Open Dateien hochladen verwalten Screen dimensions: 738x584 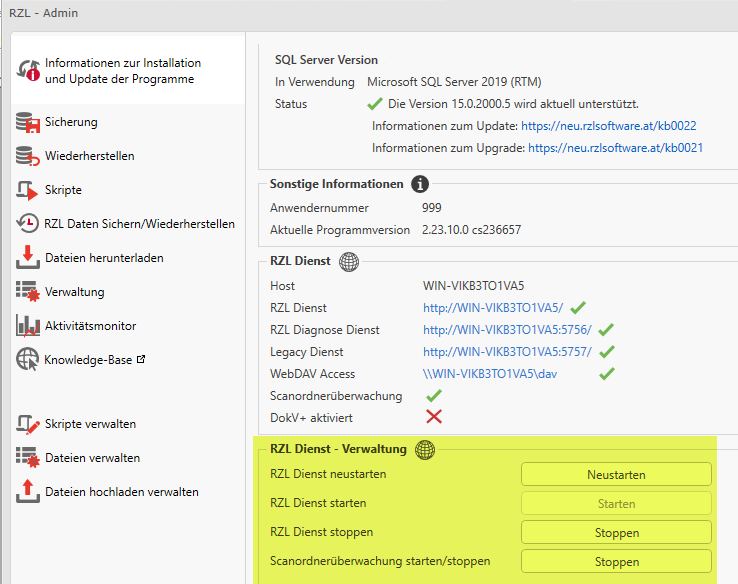121,492
